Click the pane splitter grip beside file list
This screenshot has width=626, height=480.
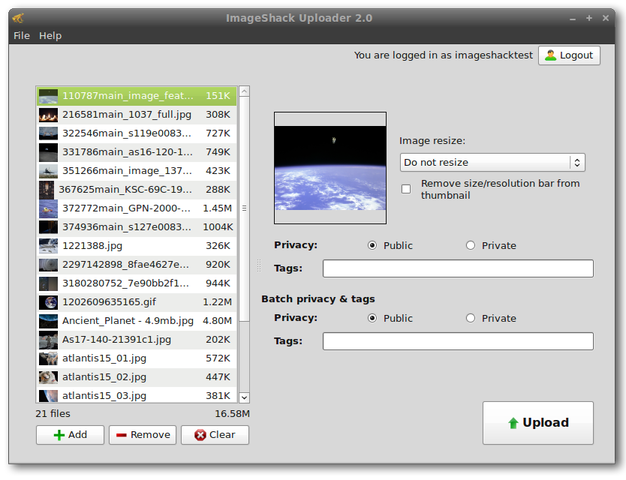coord(259,266)
